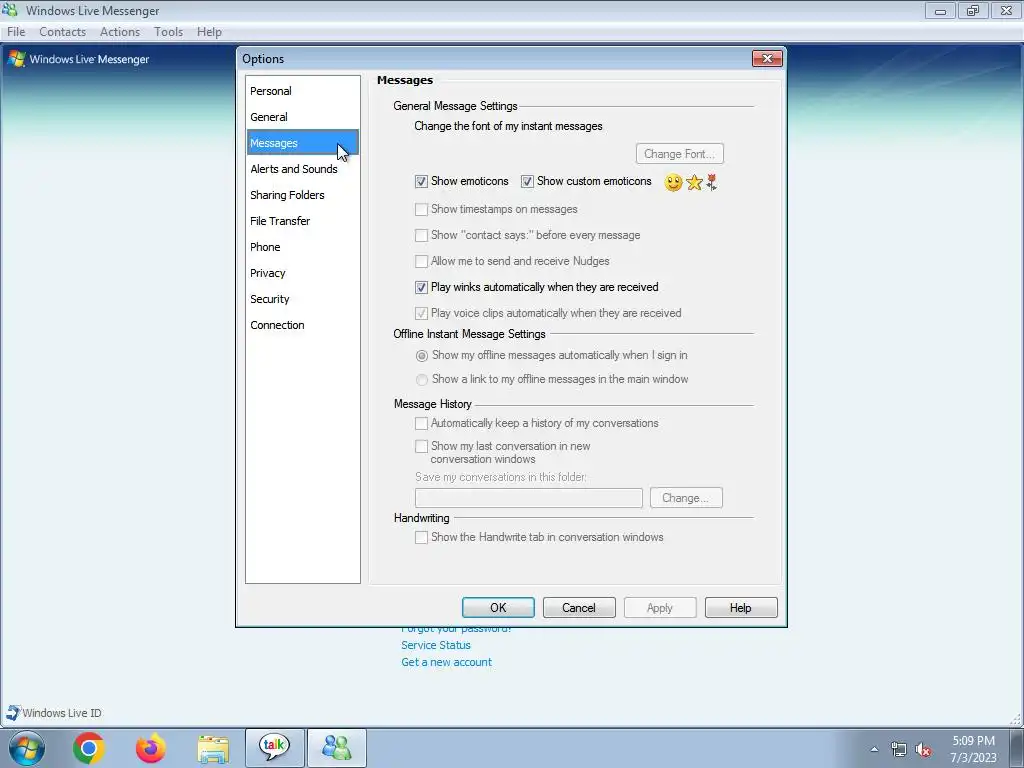
Task: Toggle Show timestamps on messages checkbox
Action: pyautogui.click(x=421, y=209)
